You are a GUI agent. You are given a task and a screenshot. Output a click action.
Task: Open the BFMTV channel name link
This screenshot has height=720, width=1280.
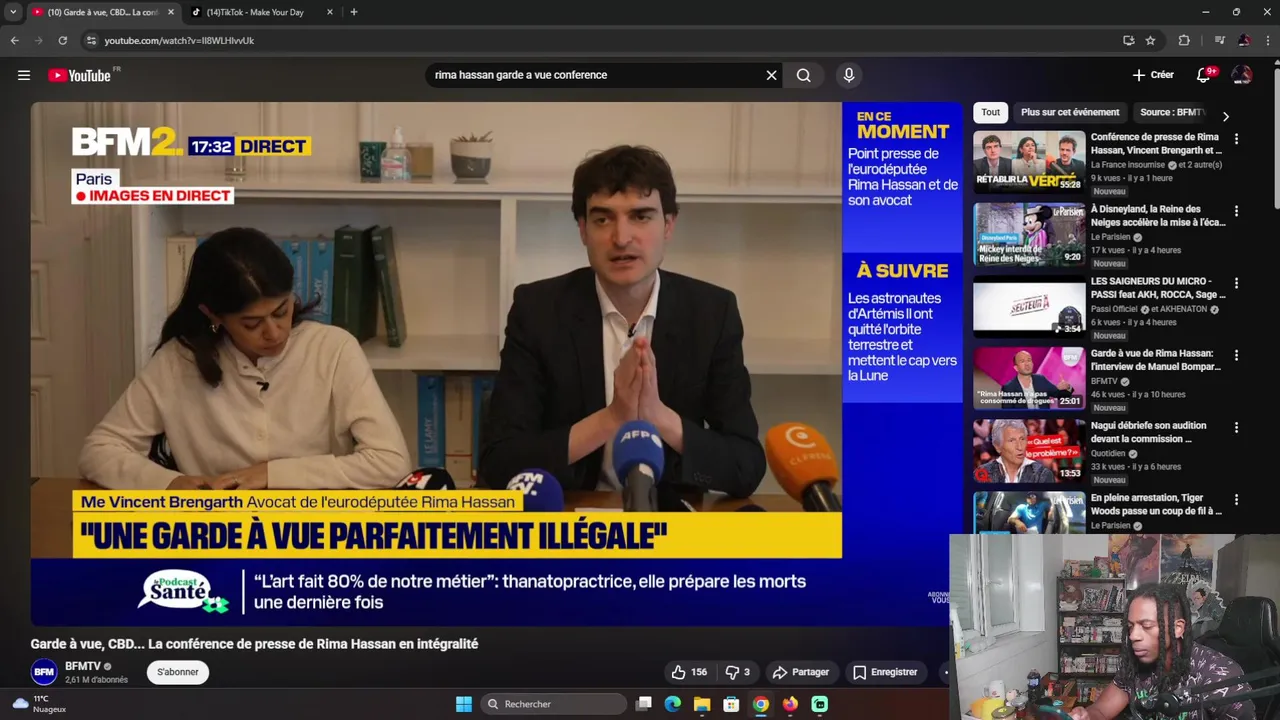point(83,666)
